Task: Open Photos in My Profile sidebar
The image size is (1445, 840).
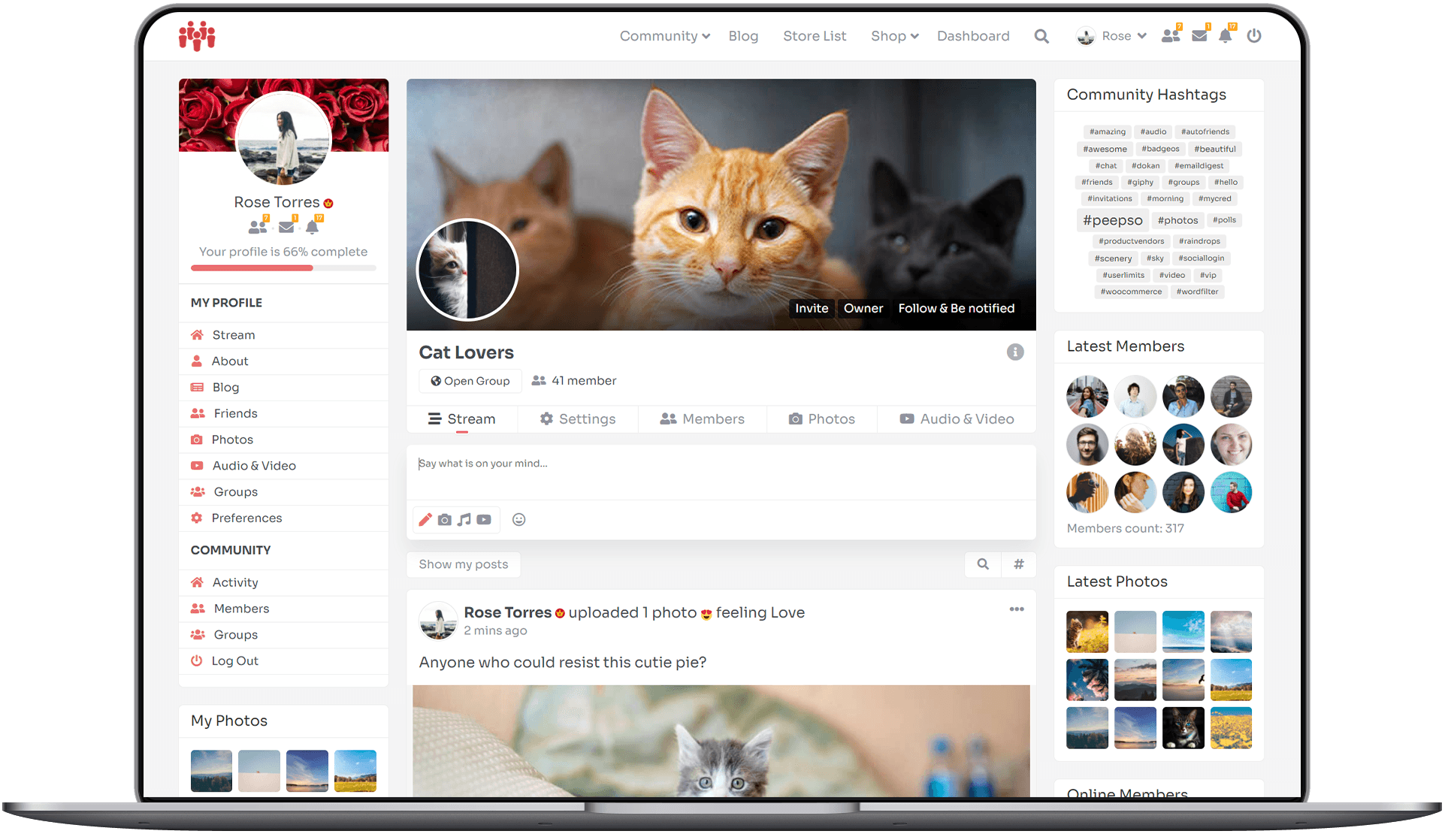Action: tap(283, 440)
